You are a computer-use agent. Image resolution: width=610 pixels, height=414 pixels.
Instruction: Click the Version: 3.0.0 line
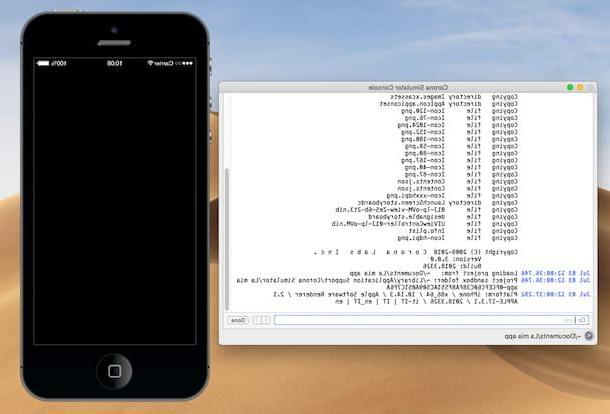pos(456,259)
